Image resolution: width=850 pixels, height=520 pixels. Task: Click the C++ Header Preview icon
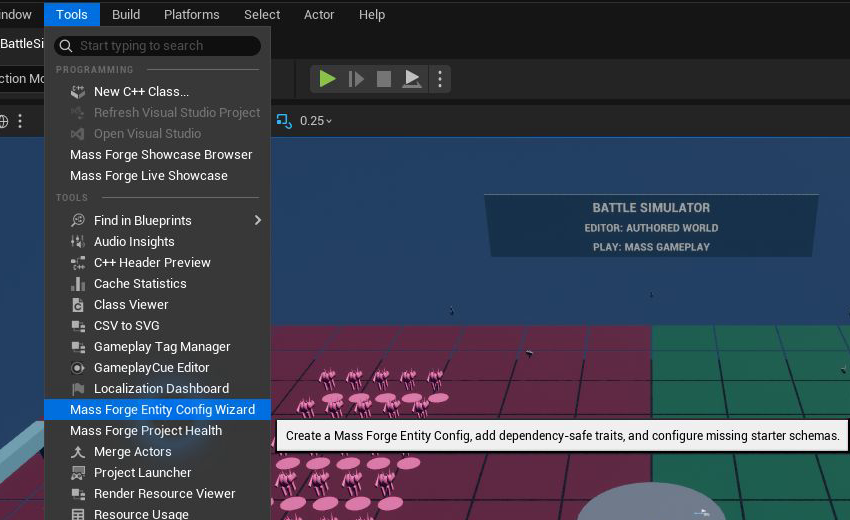(78, 263)
